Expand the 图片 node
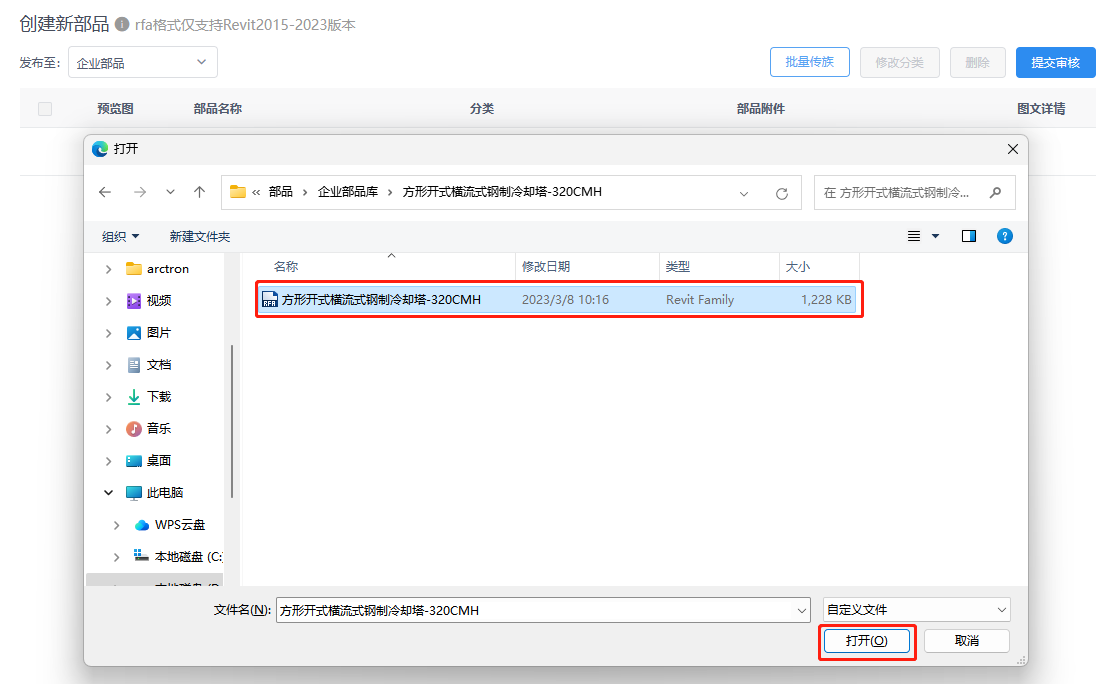The image size is (1110, 684). 108,333
